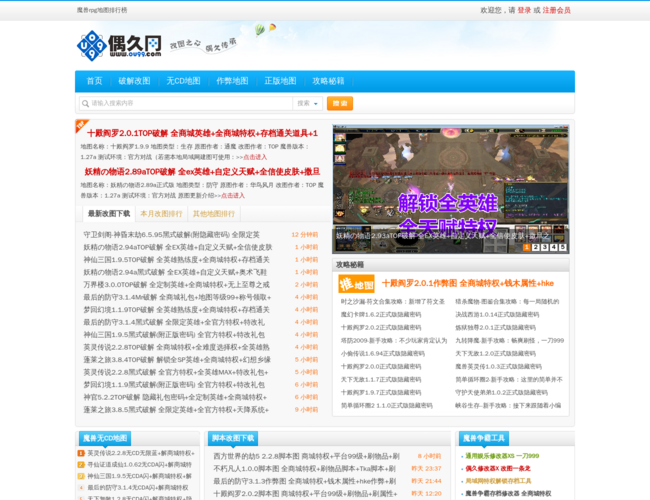The image size is (650, 500).
Task: Select slide indicator 1
Action: (x=526, y=247)
